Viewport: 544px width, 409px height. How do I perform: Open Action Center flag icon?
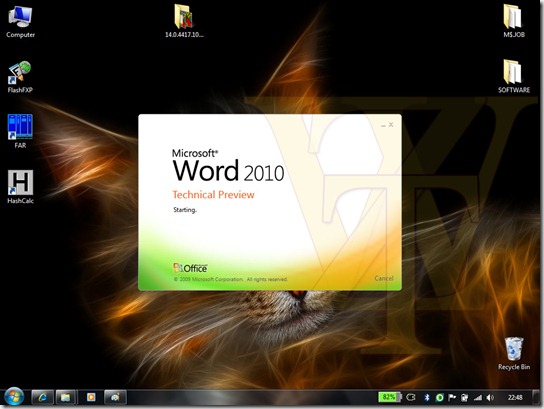452,398
